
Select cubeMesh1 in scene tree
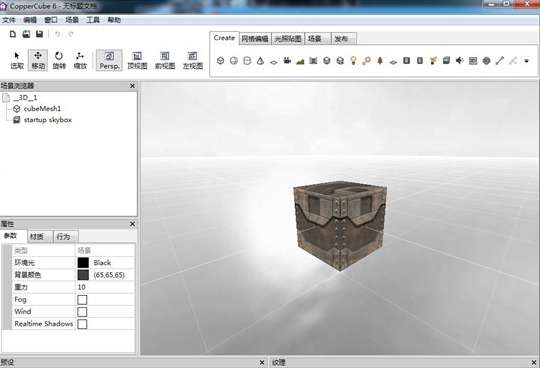point(42,109)
